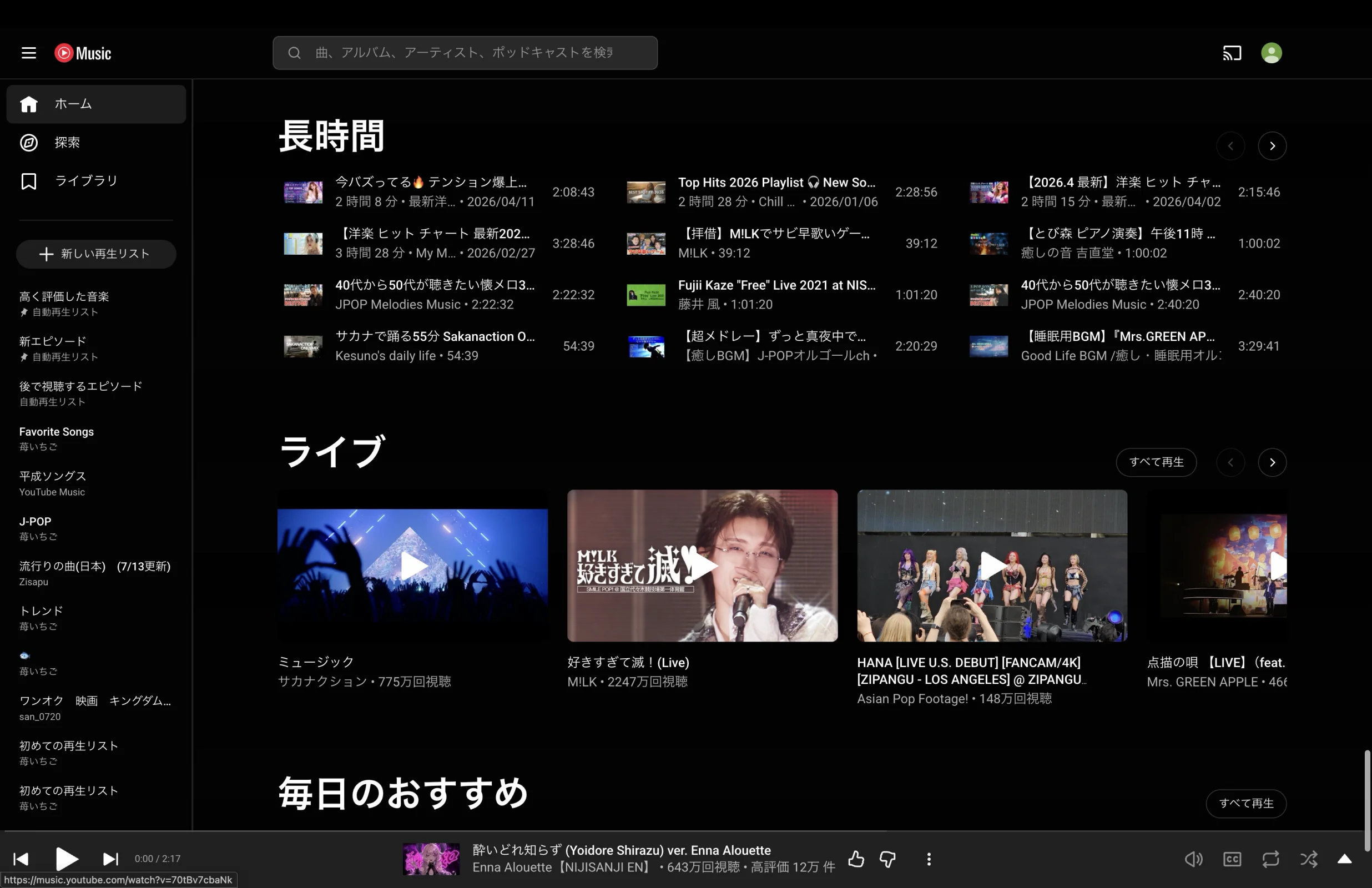The image size is (1372, 888).
Task: Go to next page of ライブ section
Action: tap(1272, 462)
